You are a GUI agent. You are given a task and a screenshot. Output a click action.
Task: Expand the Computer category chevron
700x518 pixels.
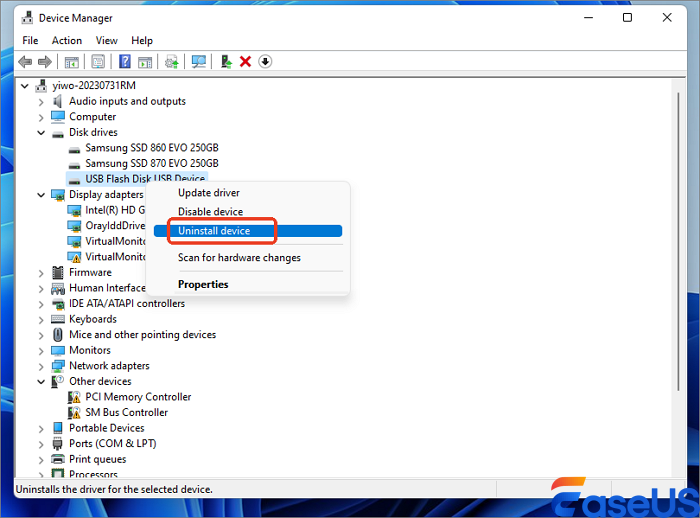pyautogui.click(x=41, y=118)
